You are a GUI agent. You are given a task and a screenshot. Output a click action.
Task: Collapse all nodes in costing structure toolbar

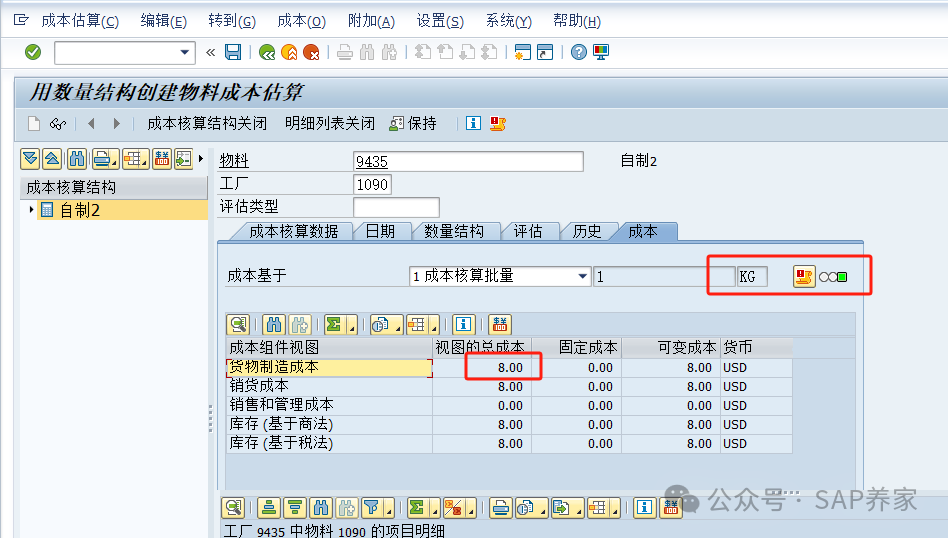[53, 159]
